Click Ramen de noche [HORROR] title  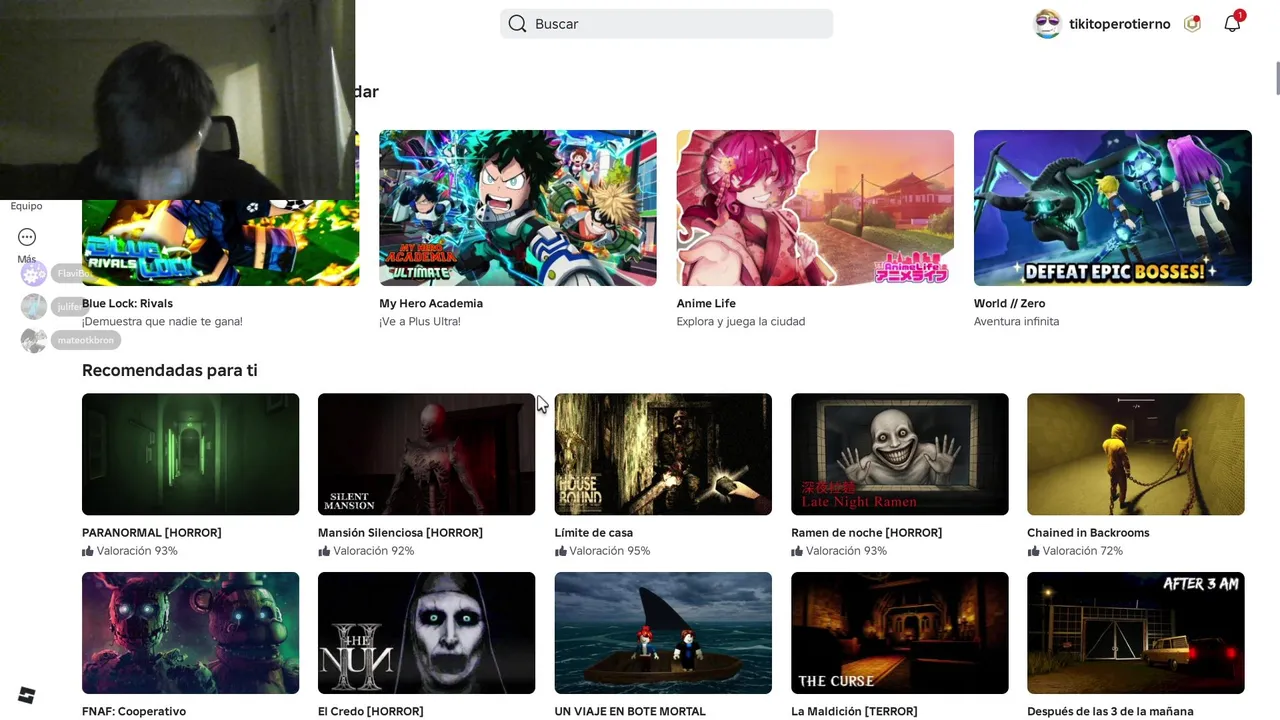867,533
